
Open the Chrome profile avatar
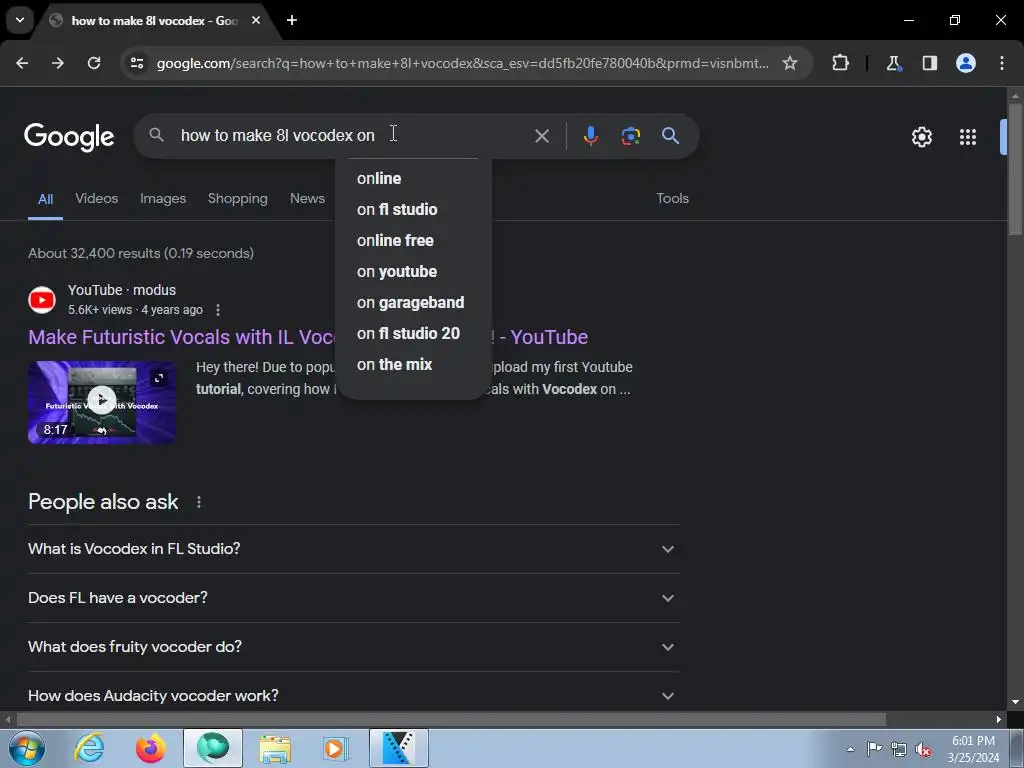coord(966,63)
